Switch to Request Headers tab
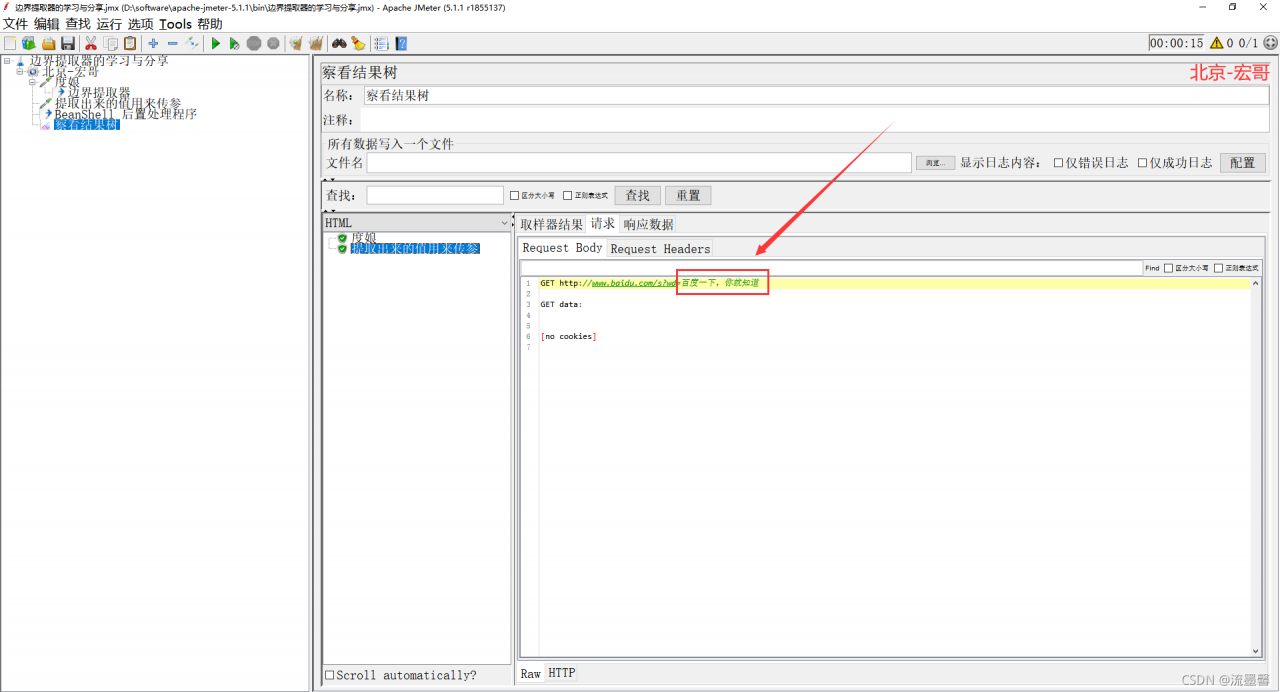 (x=660, y=249)
